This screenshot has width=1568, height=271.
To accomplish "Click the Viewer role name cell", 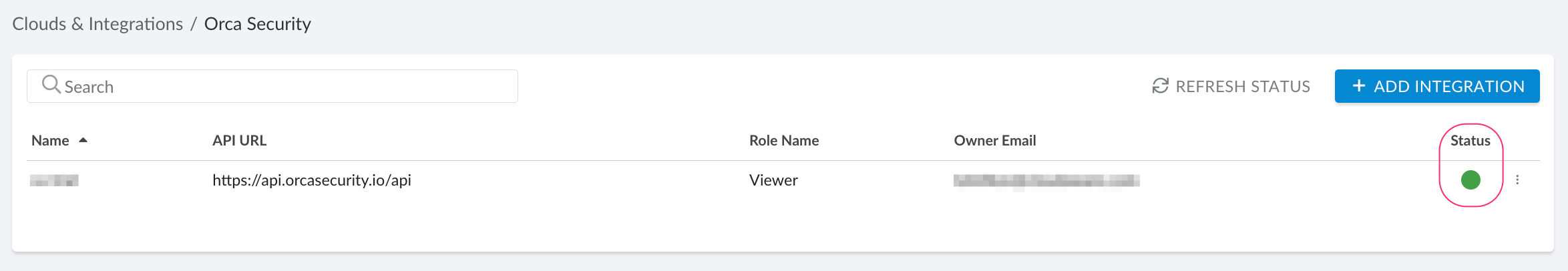I will (773, 180).
